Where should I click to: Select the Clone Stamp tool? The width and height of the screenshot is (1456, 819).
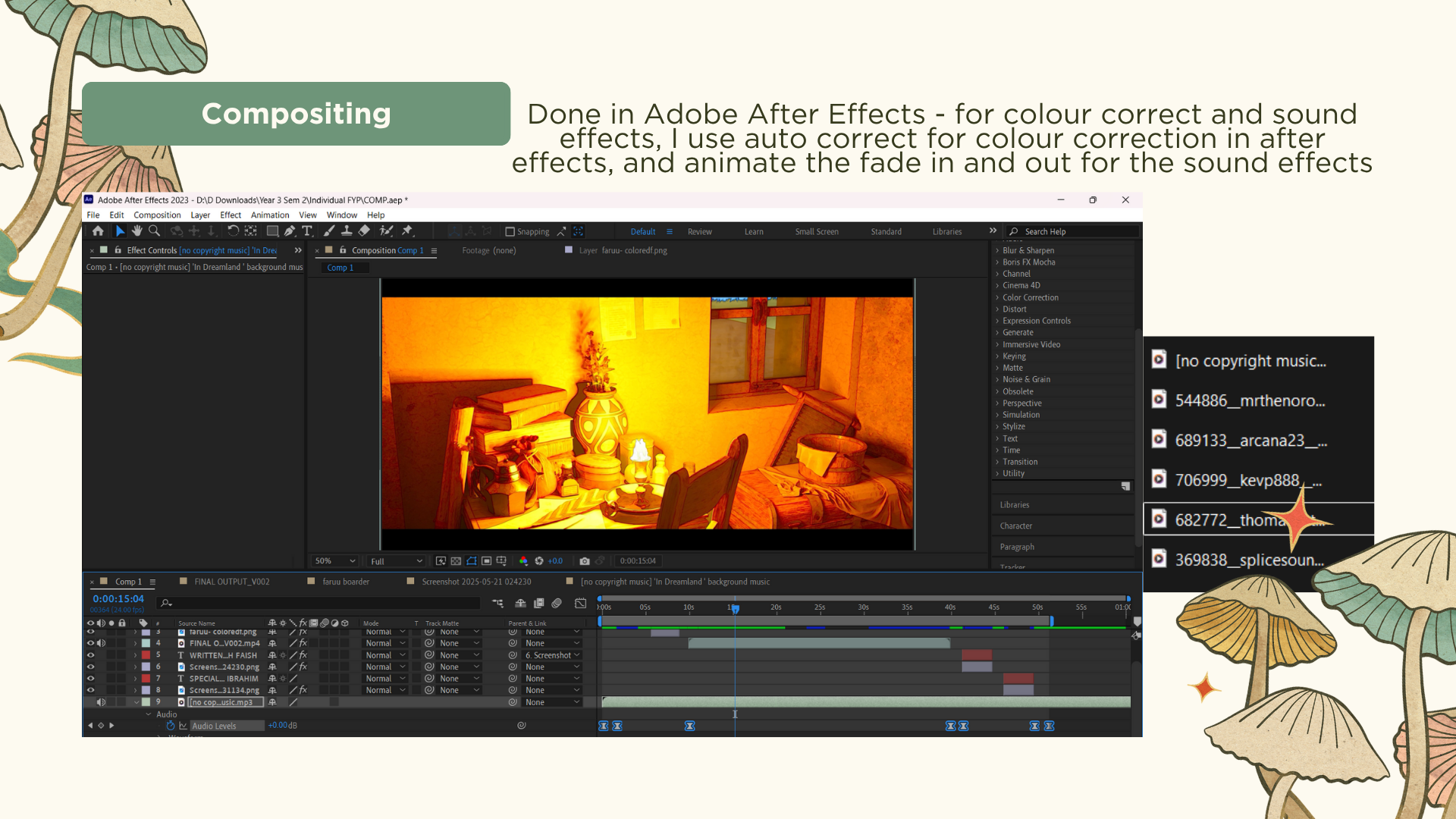tap(347, 231)
